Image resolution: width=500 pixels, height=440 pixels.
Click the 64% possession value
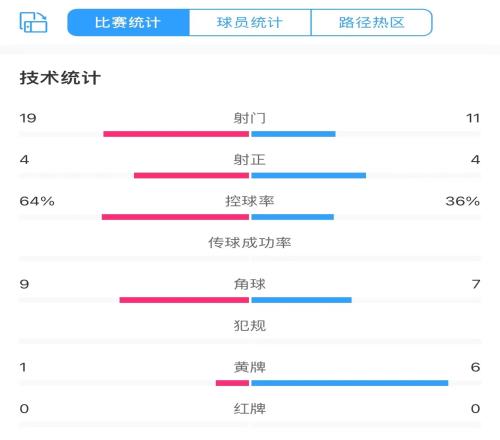coord(37,201)
